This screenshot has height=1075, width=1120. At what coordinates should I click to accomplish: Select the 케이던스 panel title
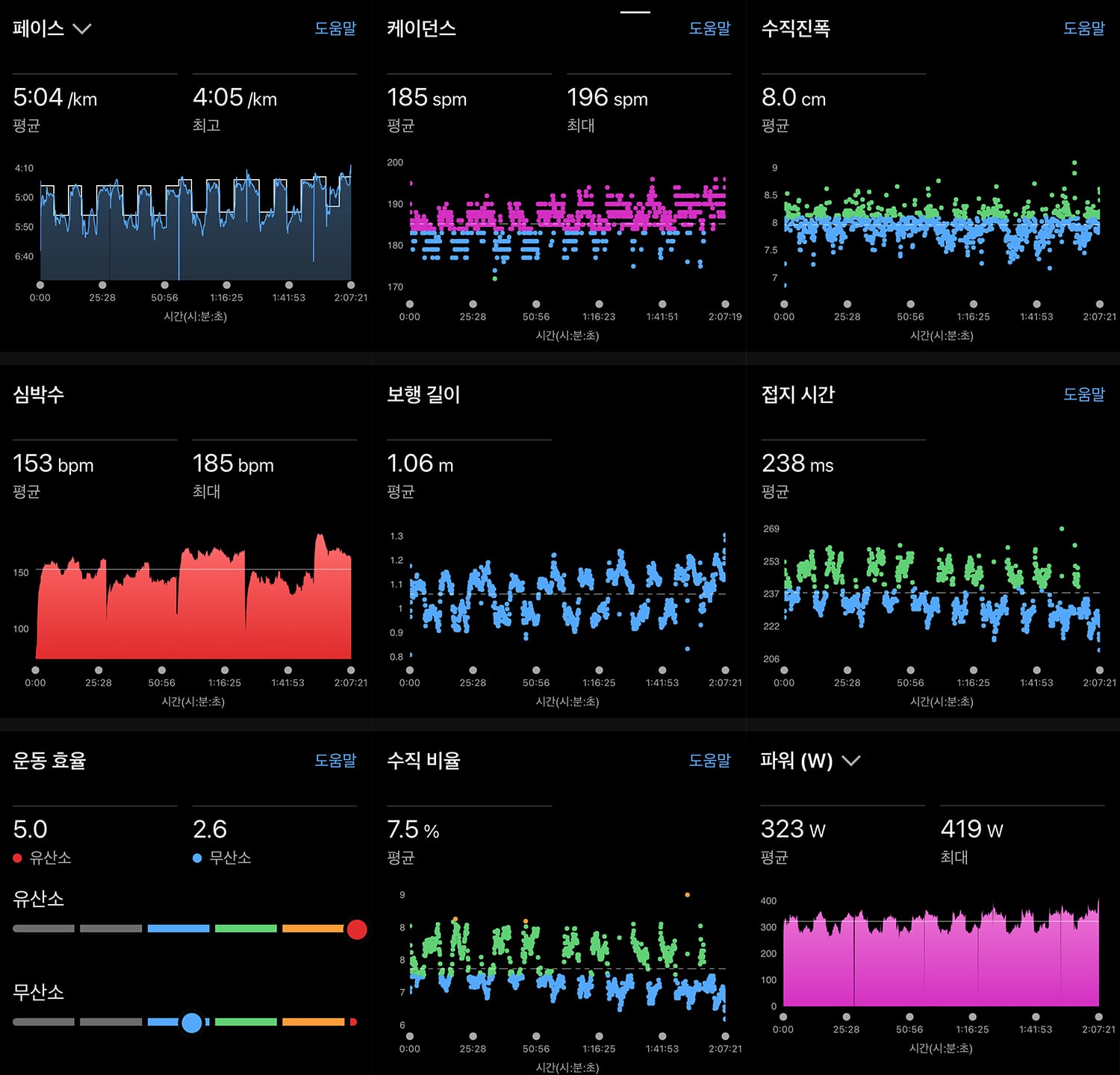(421, 28)
